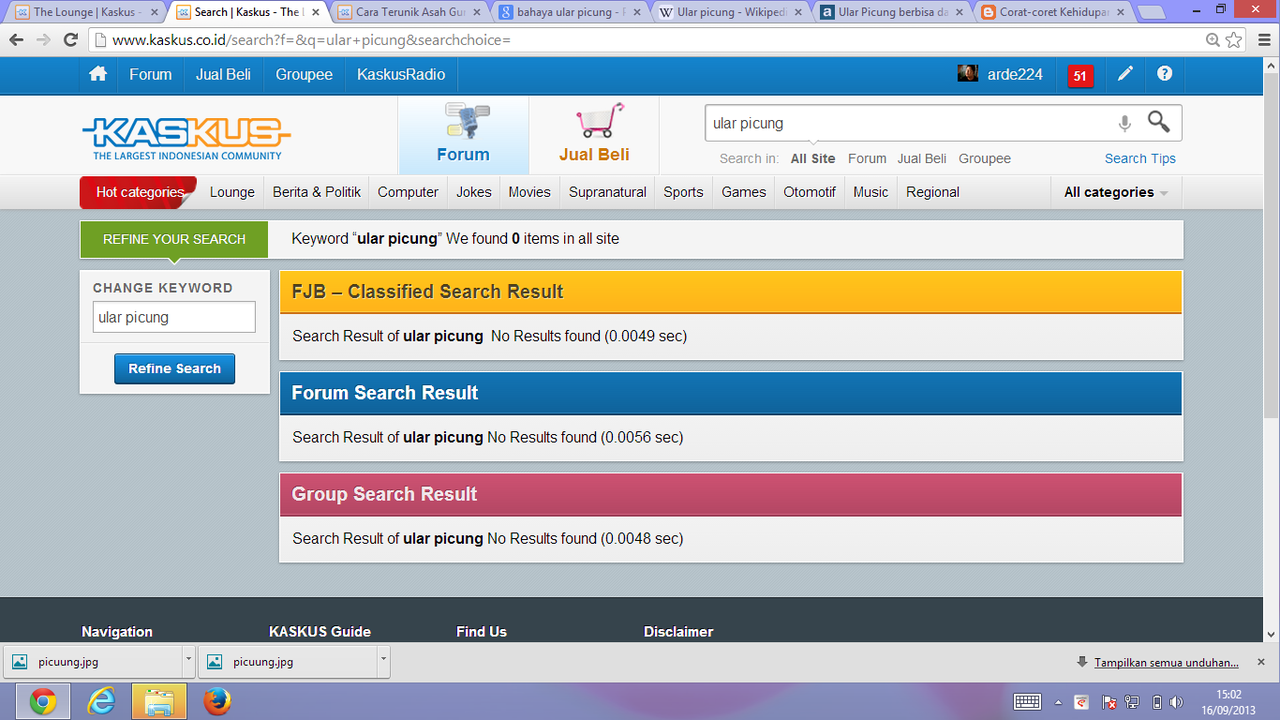Open Forum in the top navigation
1280x720 pixels.
tap(150, 74)
